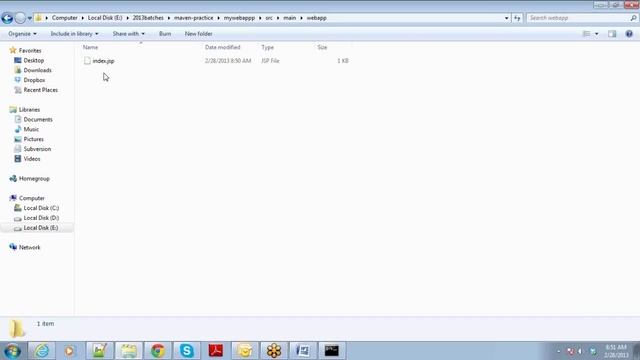Select Libraries in the navigation pane
This screenshot has width=640, height=360.
tap(29, 110)
